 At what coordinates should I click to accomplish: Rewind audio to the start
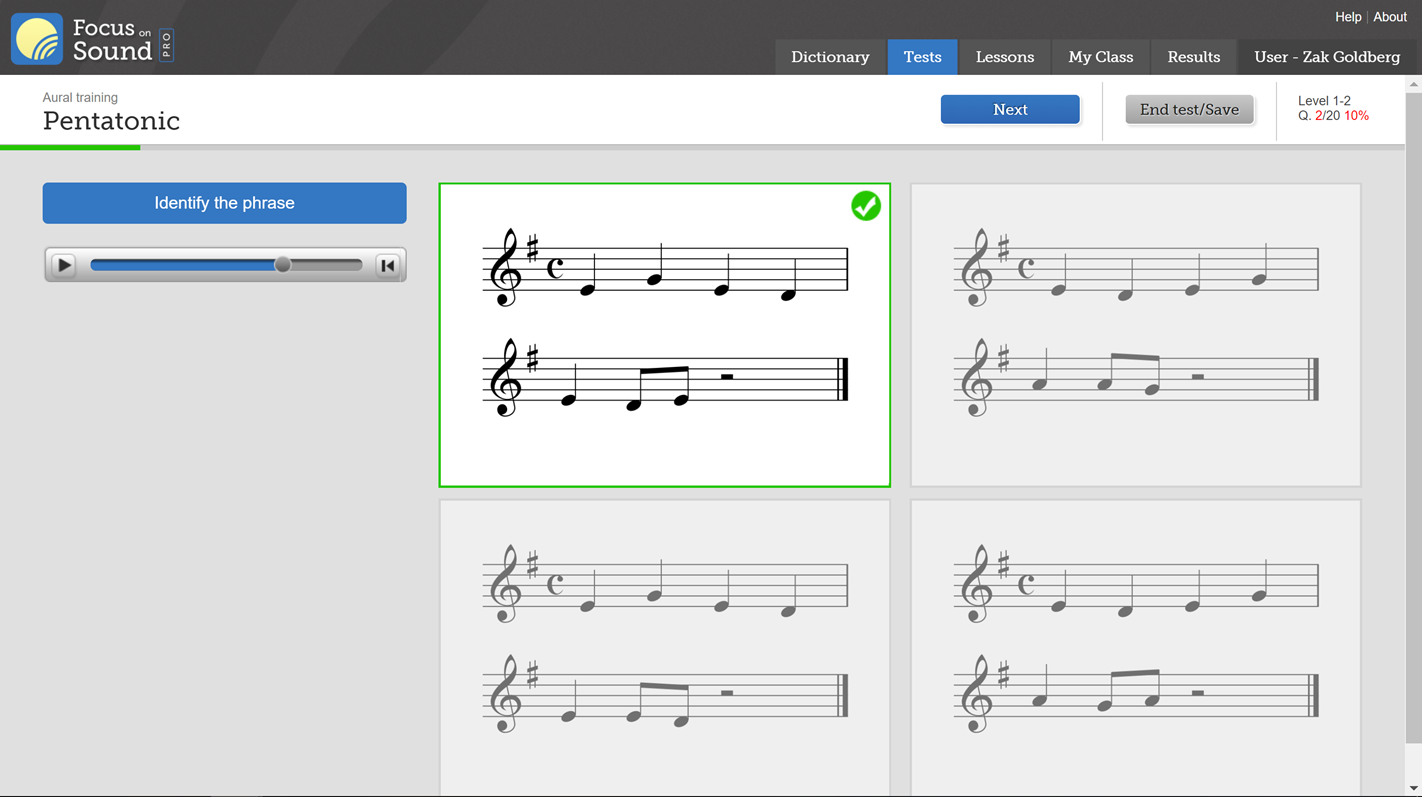click(388, 265)
